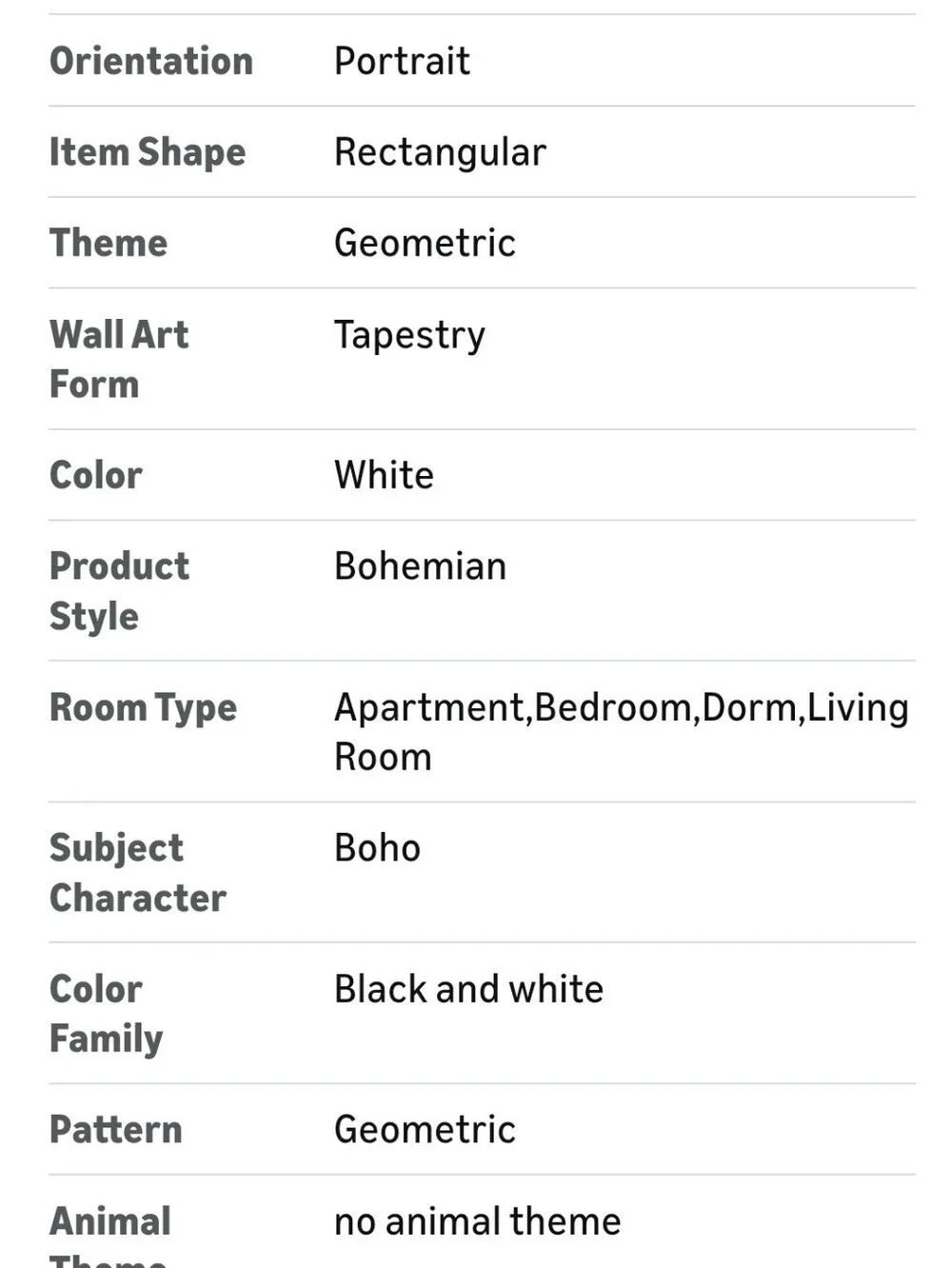Screen dimensions: 952x1268
Task: Select the Black and white value
Action: click(x=468, y=989)
